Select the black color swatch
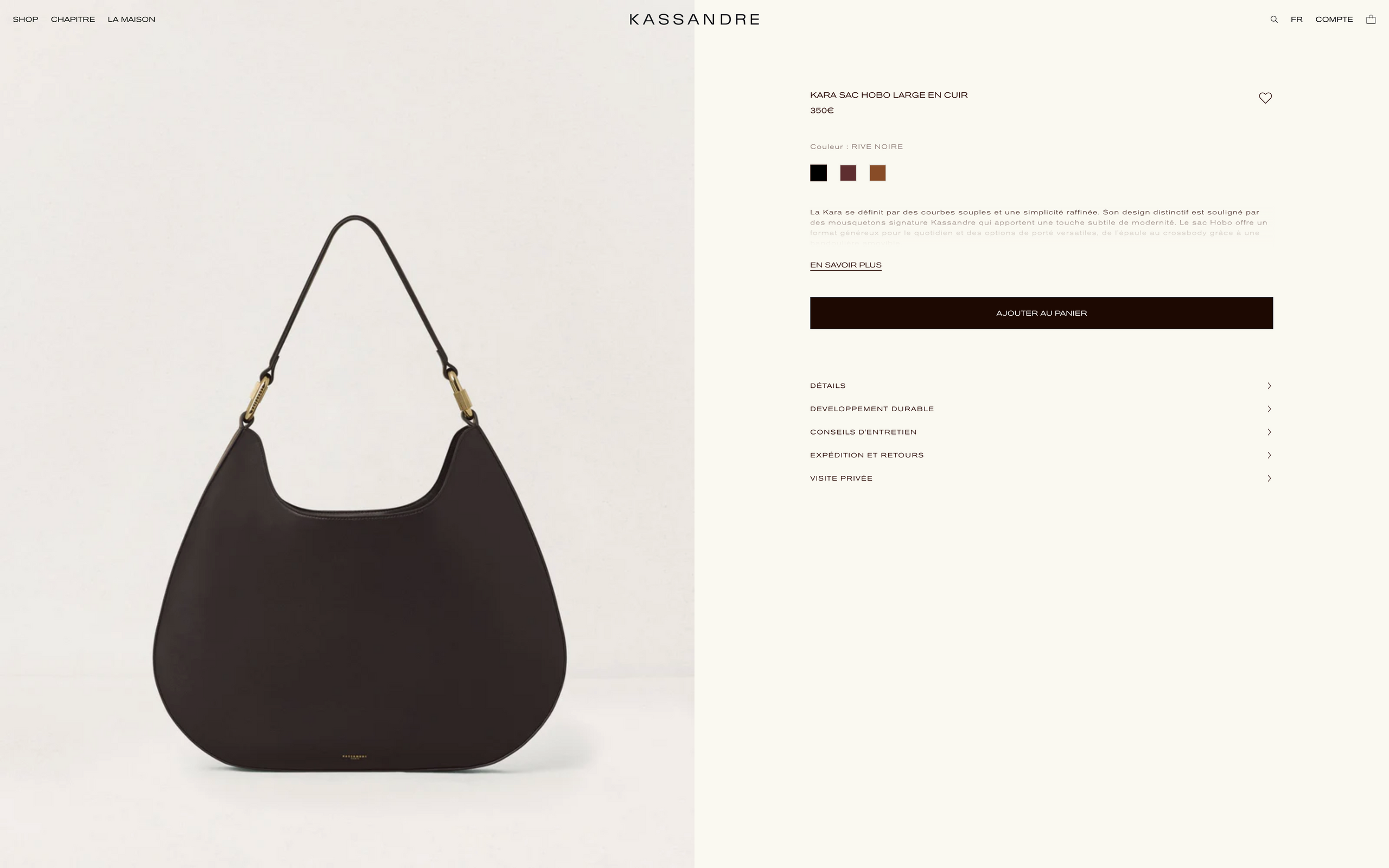The image size is (1389, 868). [818, 173]
